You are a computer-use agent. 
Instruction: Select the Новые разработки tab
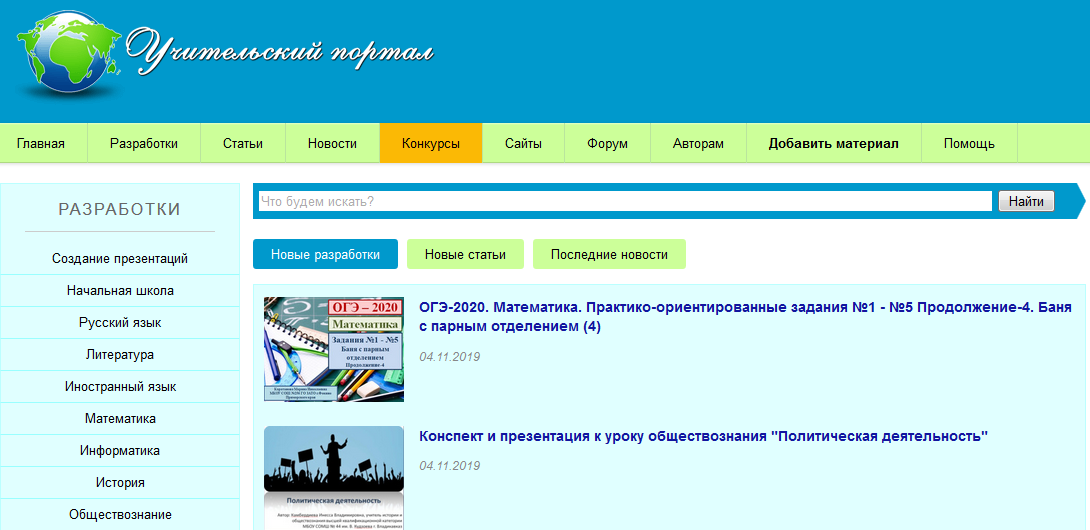(x=325, y=254)
